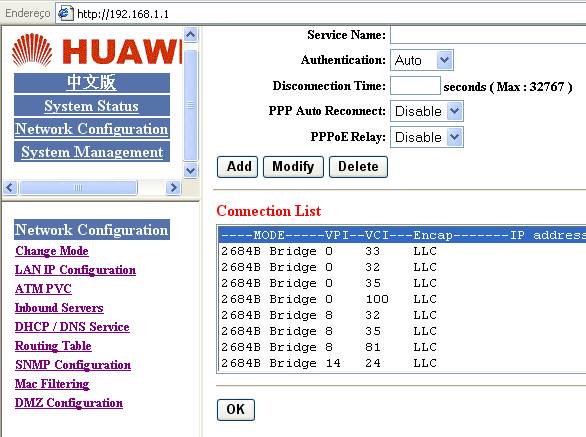Click the Delete button
This screenshot has height=437, width=586.
tap(358, 167)
